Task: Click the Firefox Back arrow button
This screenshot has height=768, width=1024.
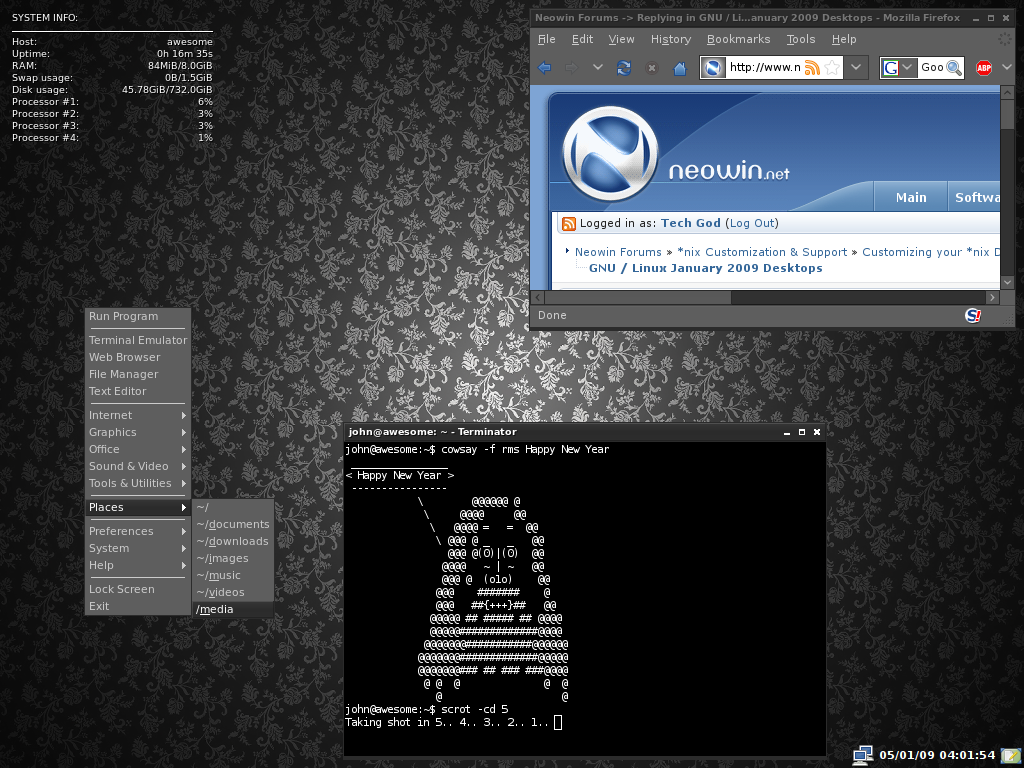Action: [545, 68]
